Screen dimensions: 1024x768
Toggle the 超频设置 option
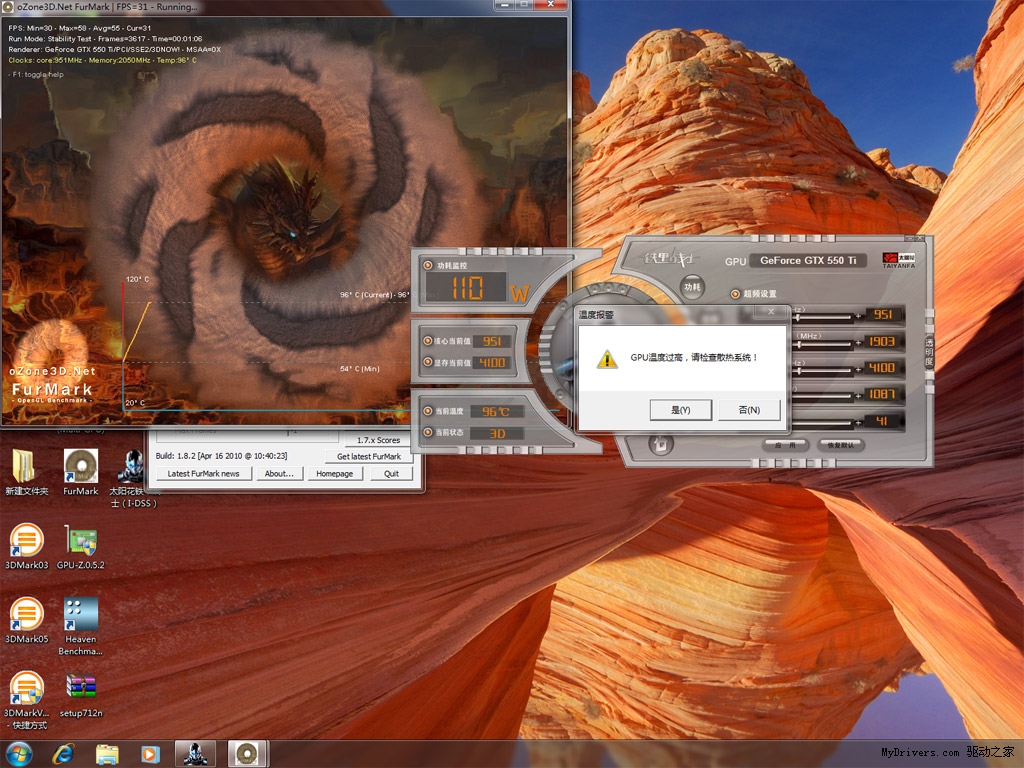tap(735, 294)
